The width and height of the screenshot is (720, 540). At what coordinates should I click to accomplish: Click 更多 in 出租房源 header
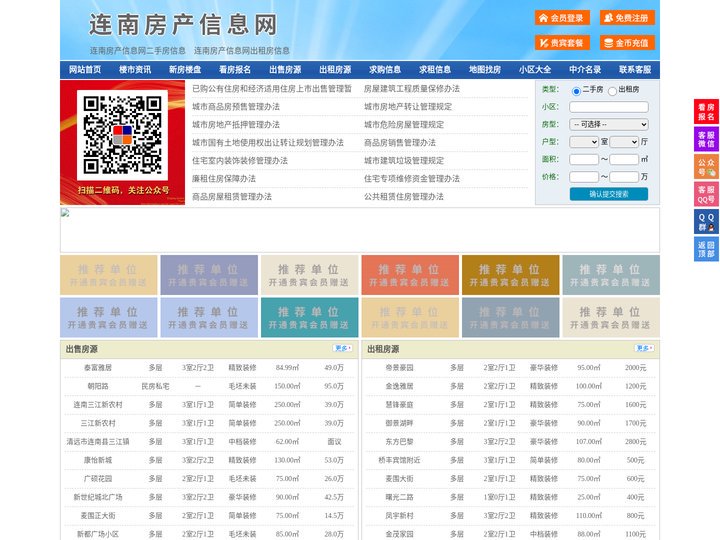click(644, 348)
